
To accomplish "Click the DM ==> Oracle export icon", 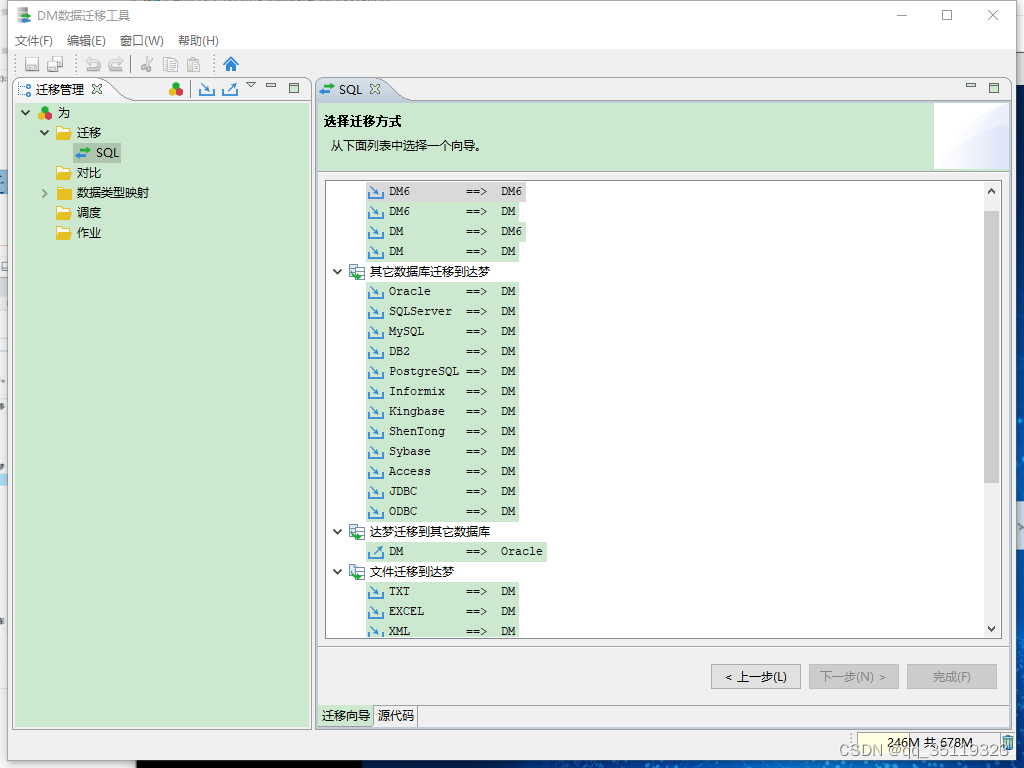I will tap(376, 552).
